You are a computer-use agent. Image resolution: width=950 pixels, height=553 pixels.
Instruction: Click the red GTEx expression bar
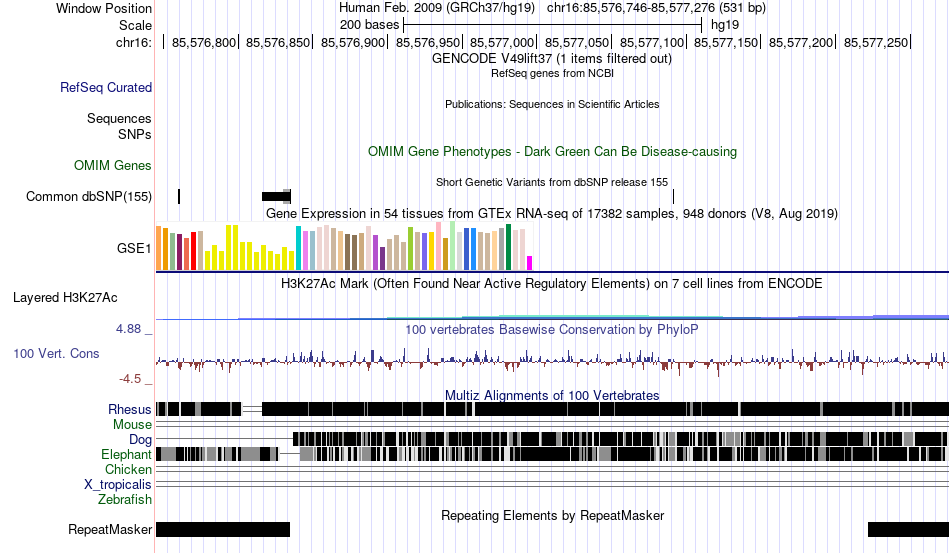tap(193, 250)
